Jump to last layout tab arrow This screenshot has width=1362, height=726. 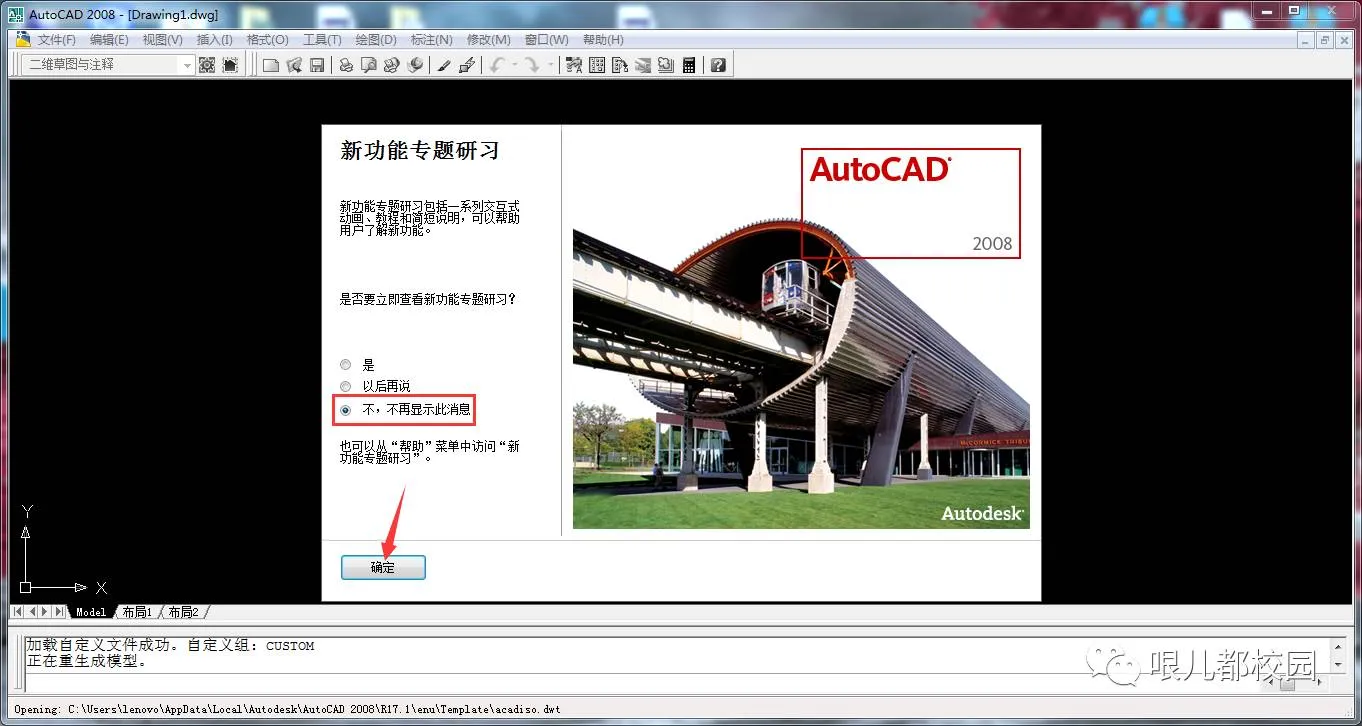60,611
